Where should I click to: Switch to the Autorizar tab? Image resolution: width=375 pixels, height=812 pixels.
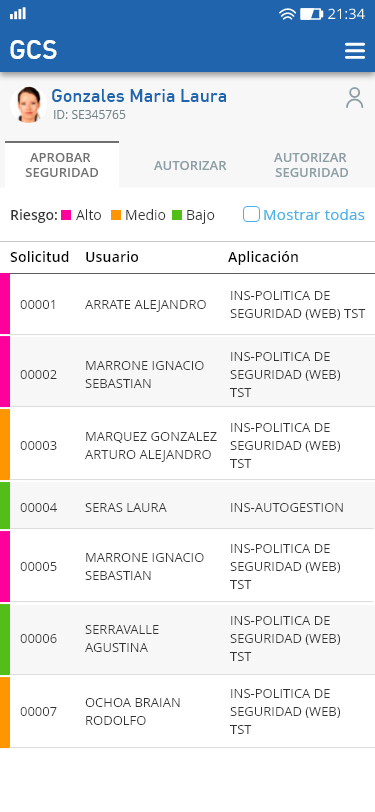[x=190, y=165]
